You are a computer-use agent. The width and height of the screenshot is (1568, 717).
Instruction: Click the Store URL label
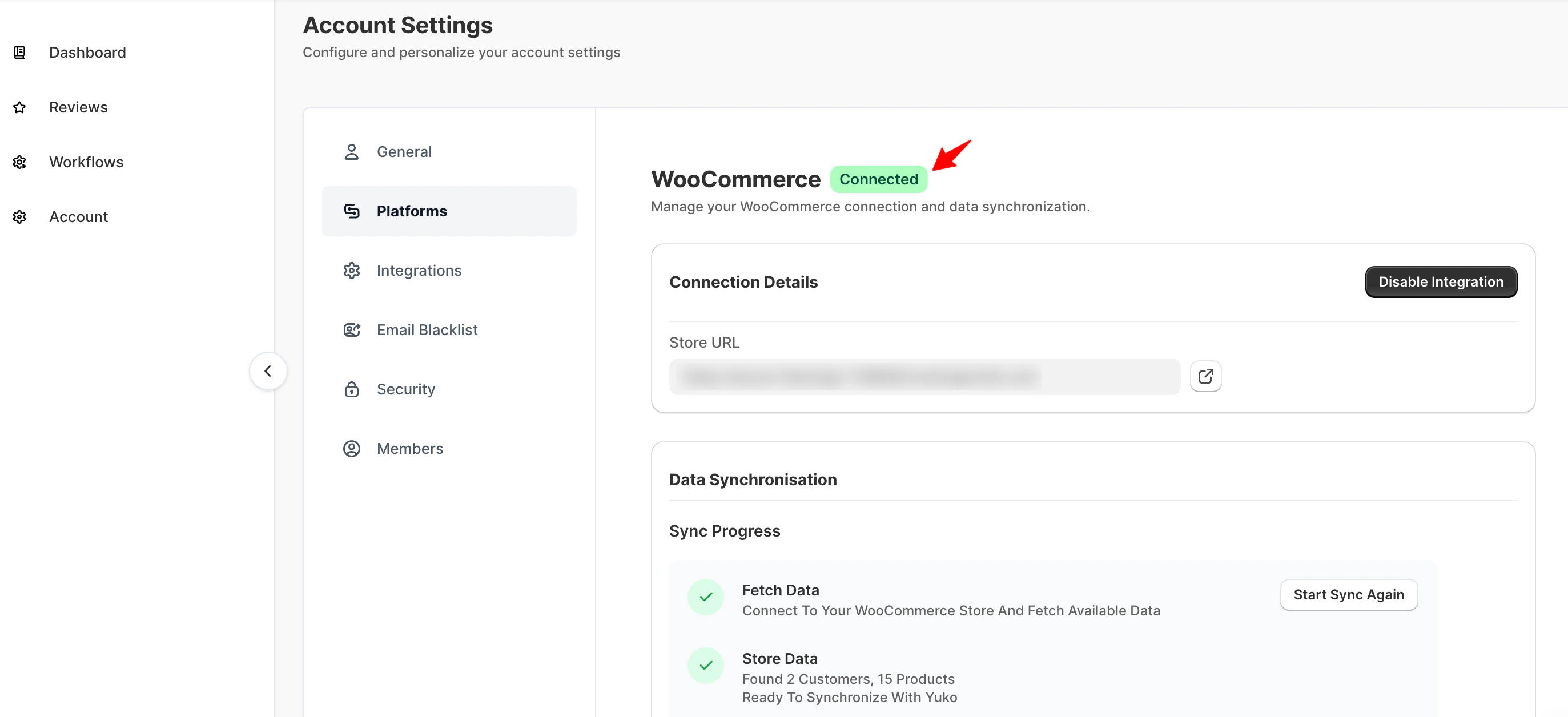704,342
